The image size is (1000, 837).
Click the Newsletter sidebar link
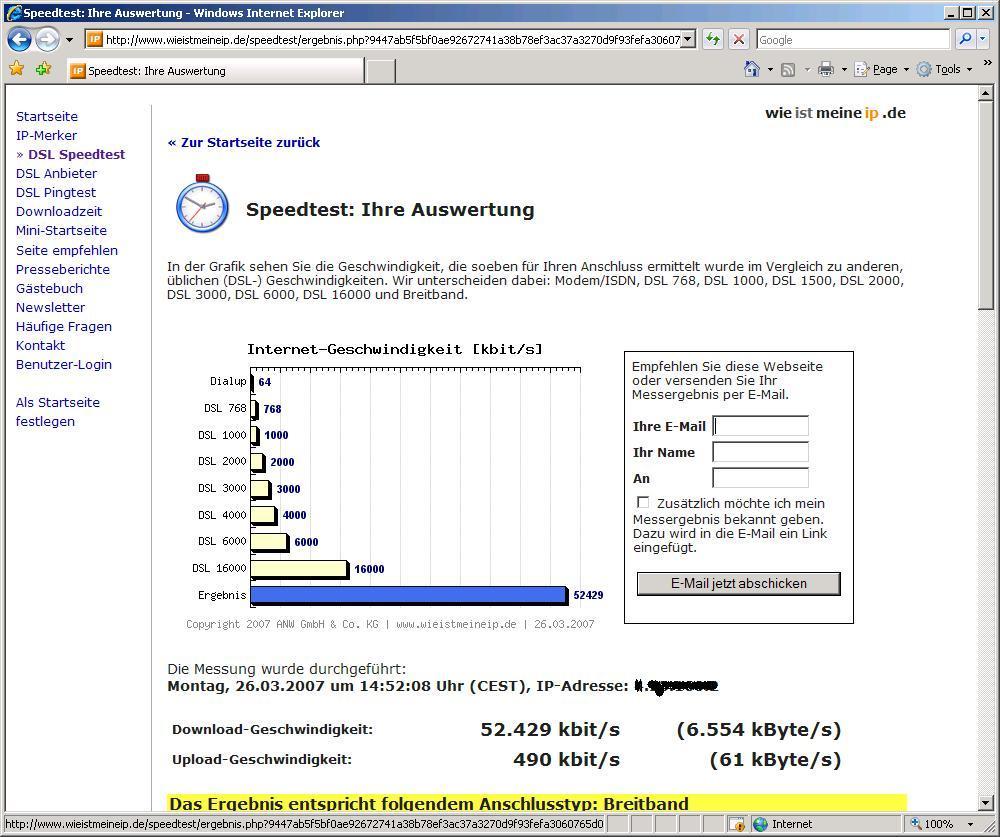(x=50, y=307)
